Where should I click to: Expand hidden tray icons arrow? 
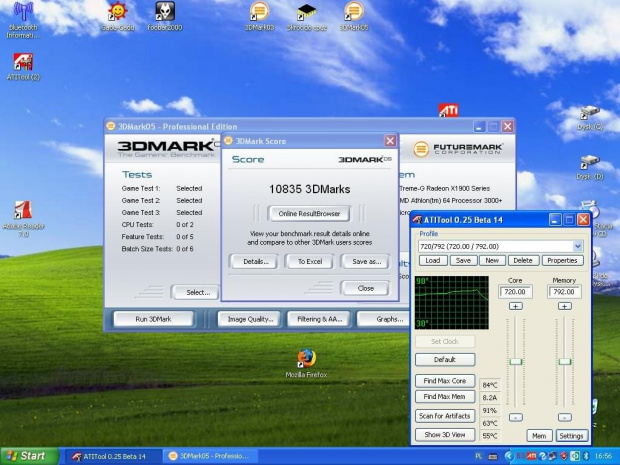pyautogui.click(x=509, y=456)
